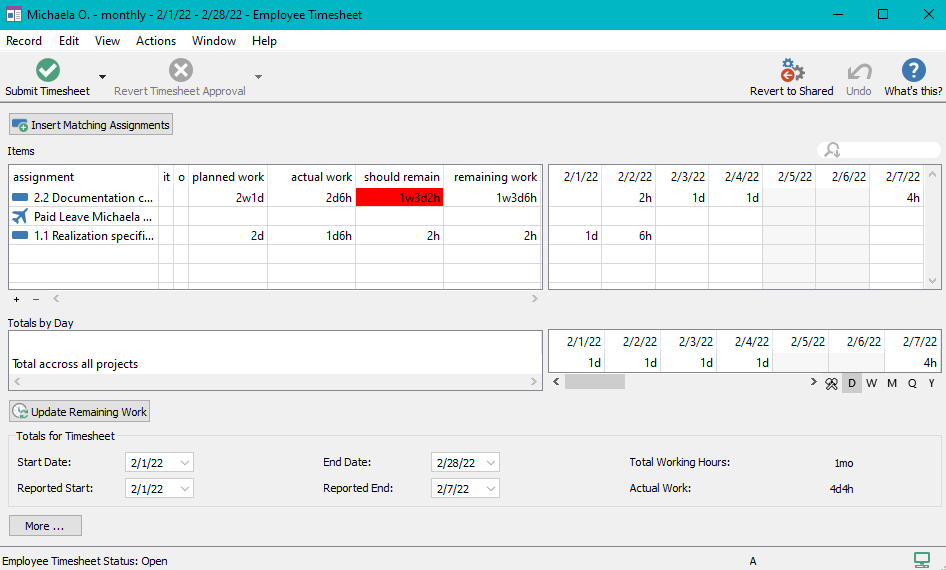Image resolution: width=946 pixels, height=570 pixels.
Task: Click the red should remain cell 1w3d2h
Action: click(x=399, y=198)
